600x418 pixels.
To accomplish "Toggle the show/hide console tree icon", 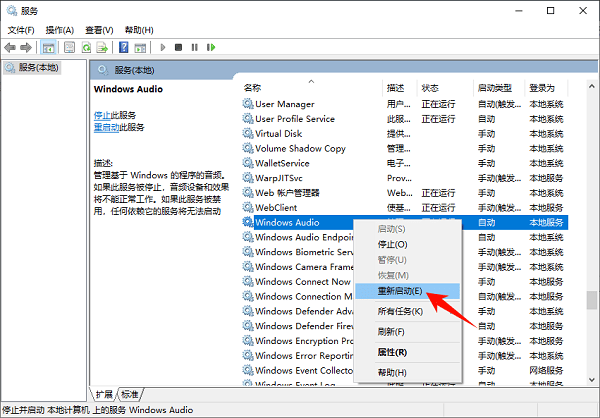I will 49,47.
